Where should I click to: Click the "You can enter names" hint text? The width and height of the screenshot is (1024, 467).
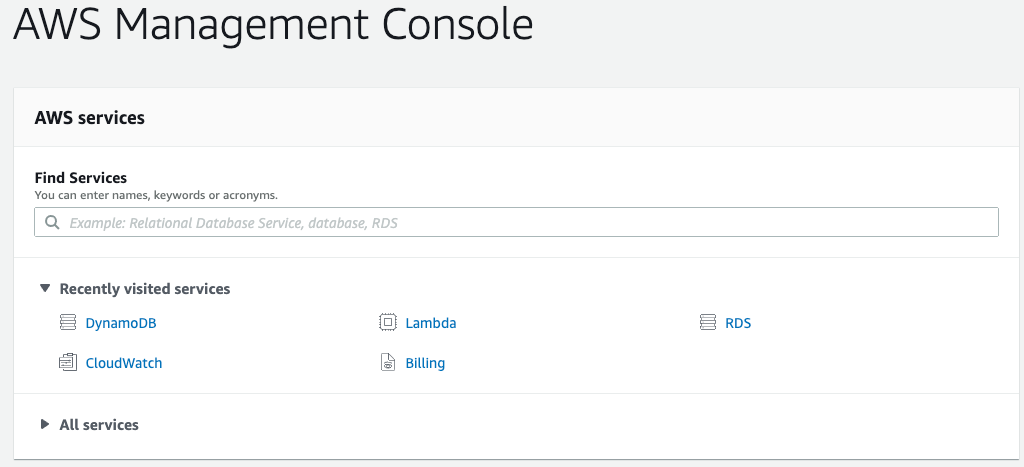click(156, 195)
